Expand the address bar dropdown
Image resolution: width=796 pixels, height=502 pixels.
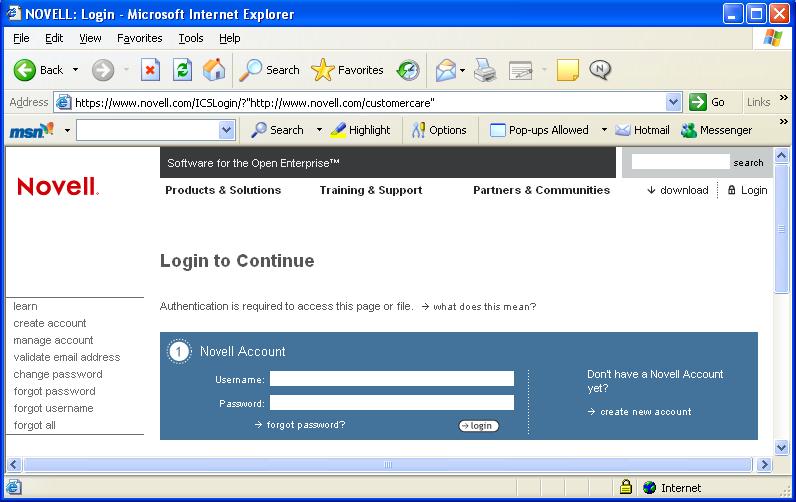(673, 102)
